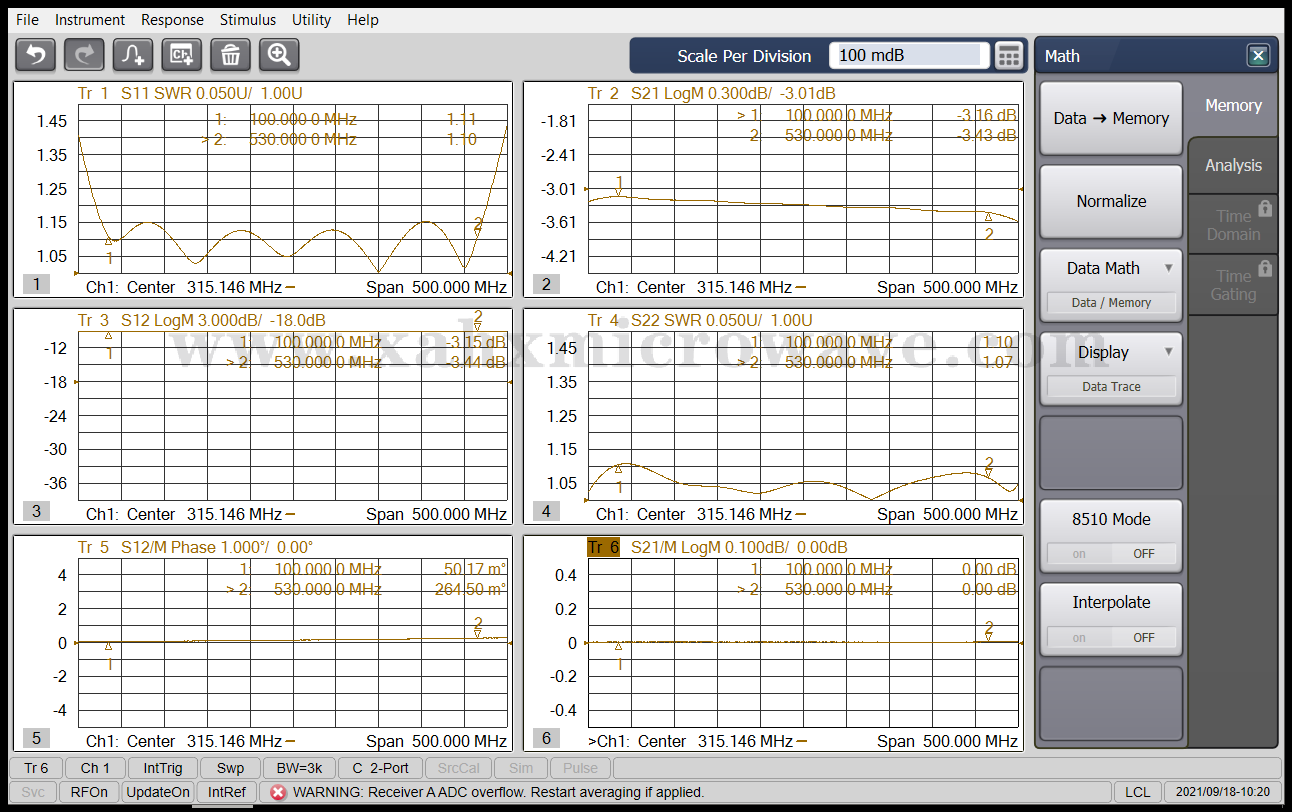Click the BW=3k status button

(x=300, y=768)
